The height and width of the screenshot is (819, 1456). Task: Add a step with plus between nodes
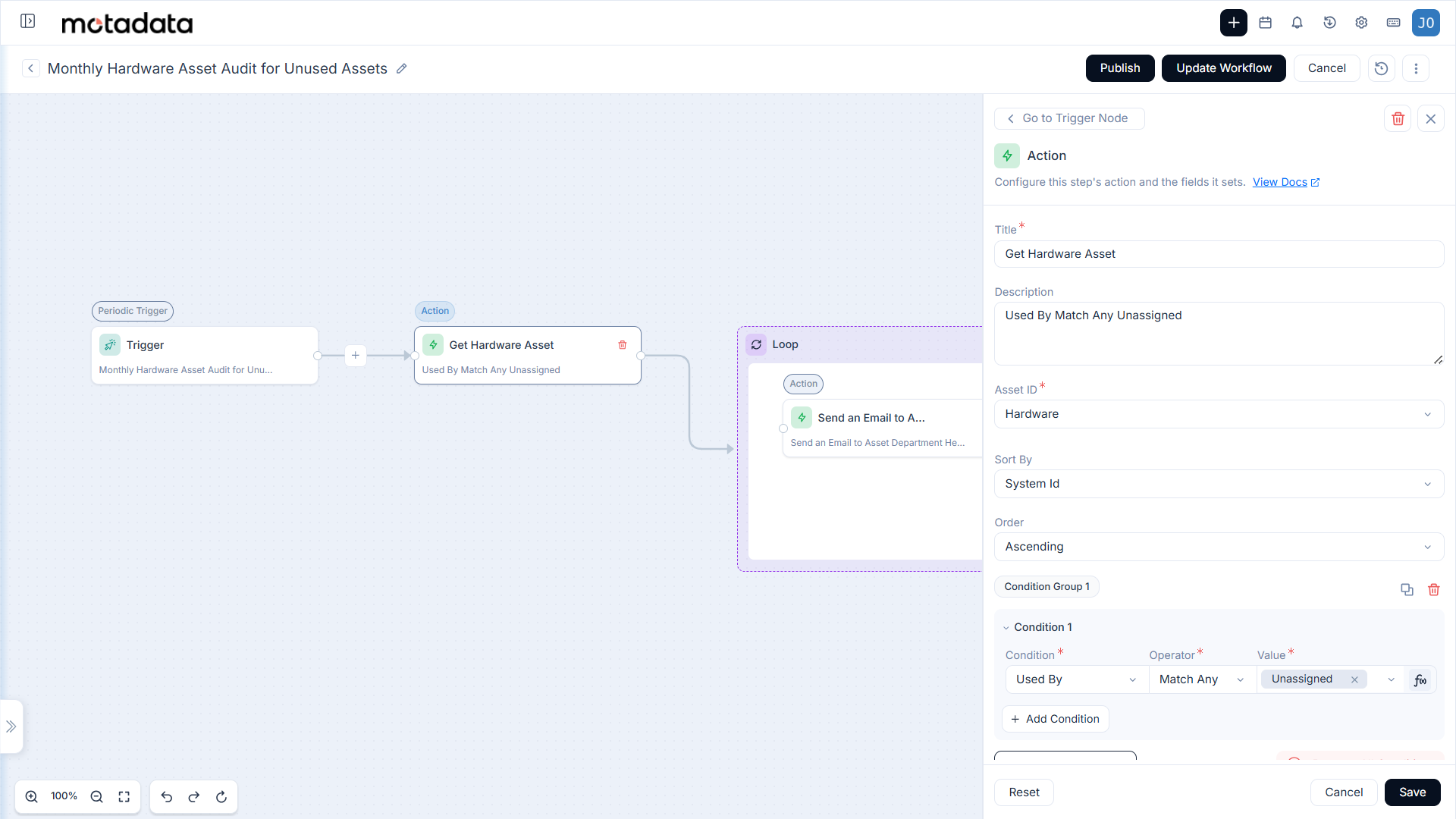pyautogui.click(x=355, y=356)
